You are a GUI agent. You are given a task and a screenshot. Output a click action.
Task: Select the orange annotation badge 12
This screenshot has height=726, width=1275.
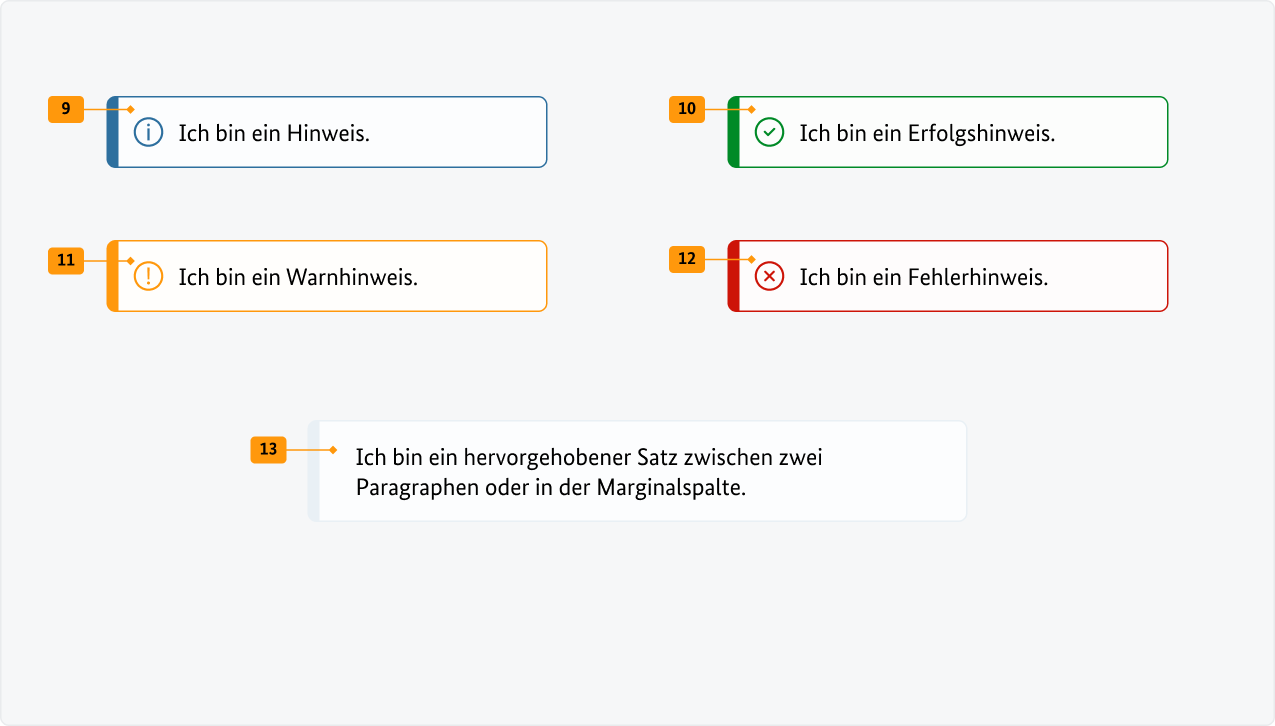click(687, 260)
